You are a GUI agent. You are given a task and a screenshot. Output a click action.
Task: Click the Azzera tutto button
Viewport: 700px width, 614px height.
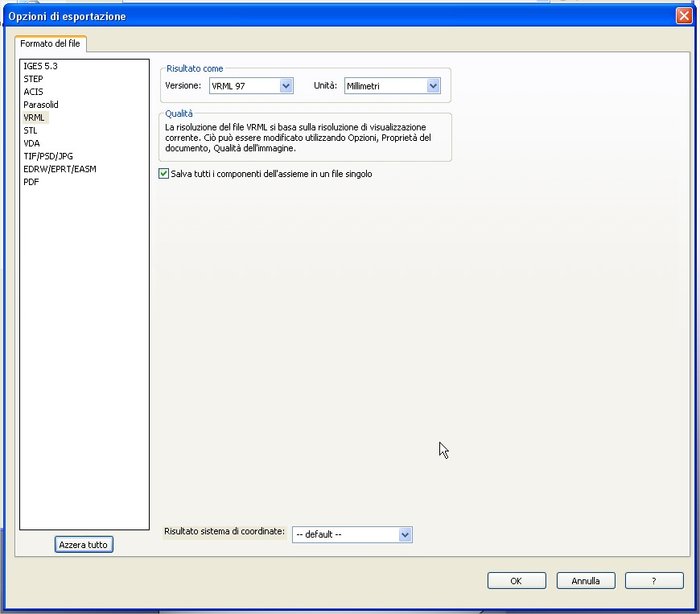[x=83, y=545]
